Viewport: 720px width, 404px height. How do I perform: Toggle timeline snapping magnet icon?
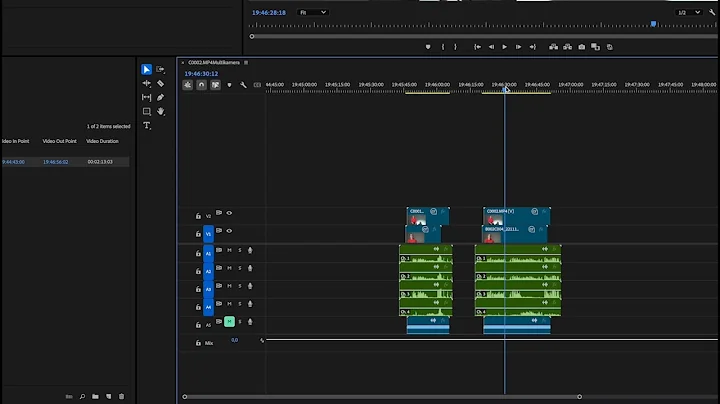pos(201,85)
